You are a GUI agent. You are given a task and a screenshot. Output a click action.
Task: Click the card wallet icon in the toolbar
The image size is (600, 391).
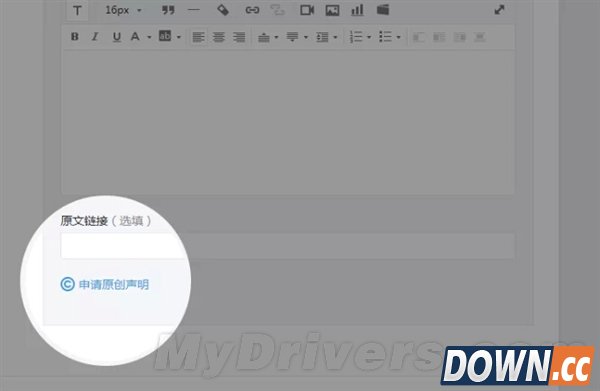click(x=383, y=10)
